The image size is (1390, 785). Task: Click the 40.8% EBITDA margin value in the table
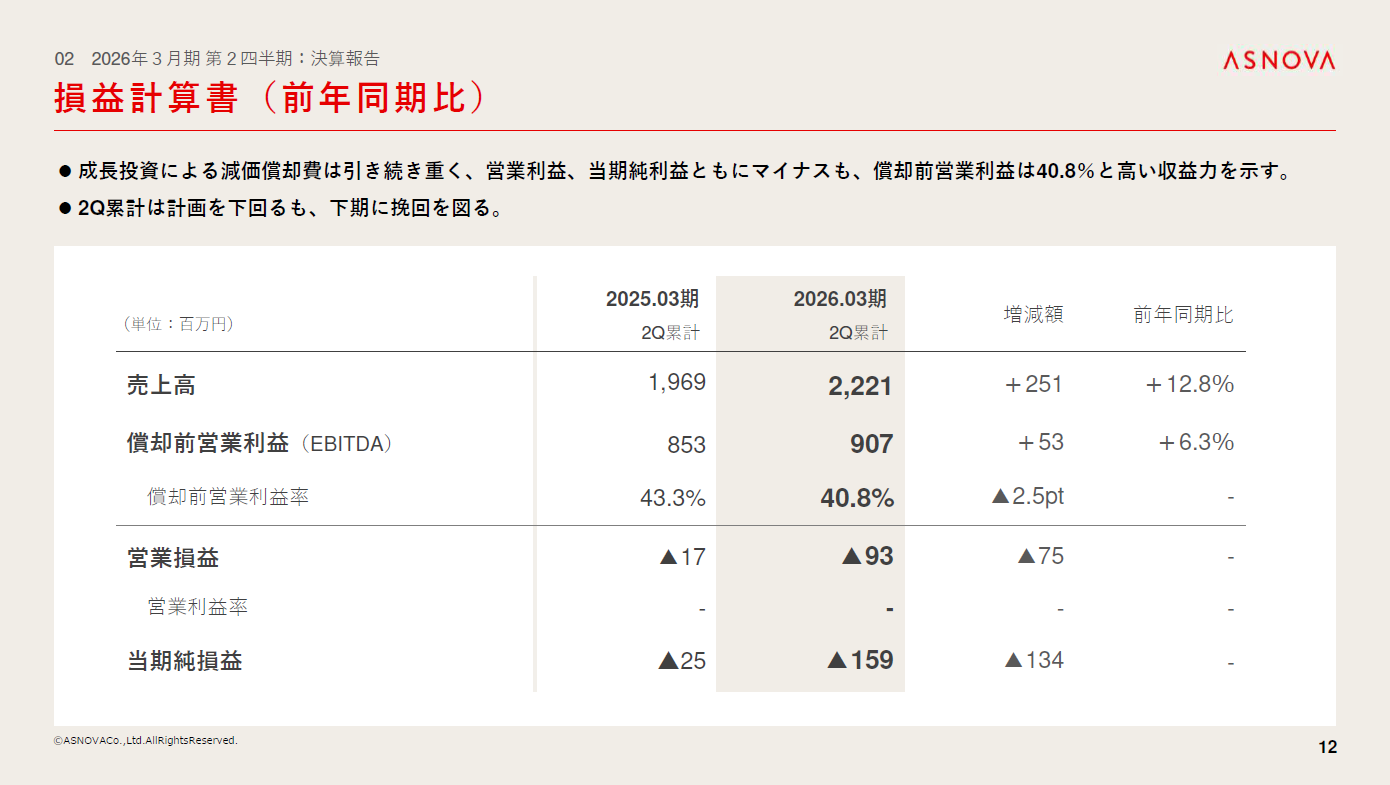point(857,498)
